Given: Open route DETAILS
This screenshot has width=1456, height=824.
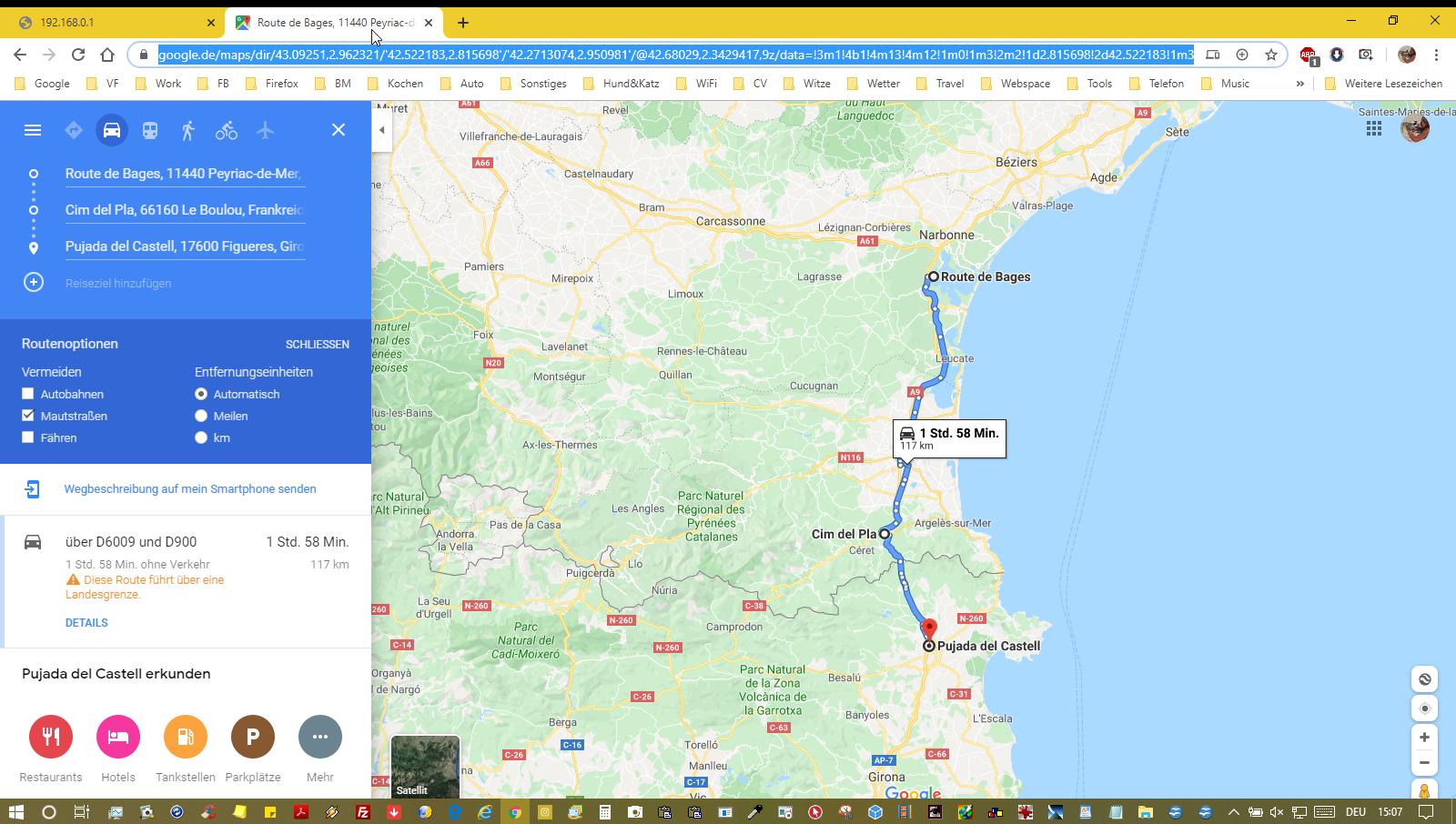Looking at the screenshot, I should pyautogui.click(x=86, y=623).
